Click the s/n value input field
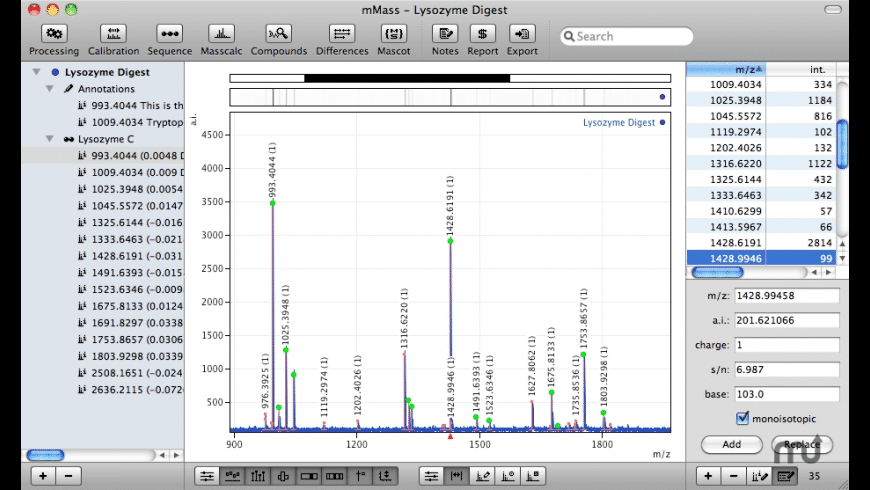 tap(787, 370)
